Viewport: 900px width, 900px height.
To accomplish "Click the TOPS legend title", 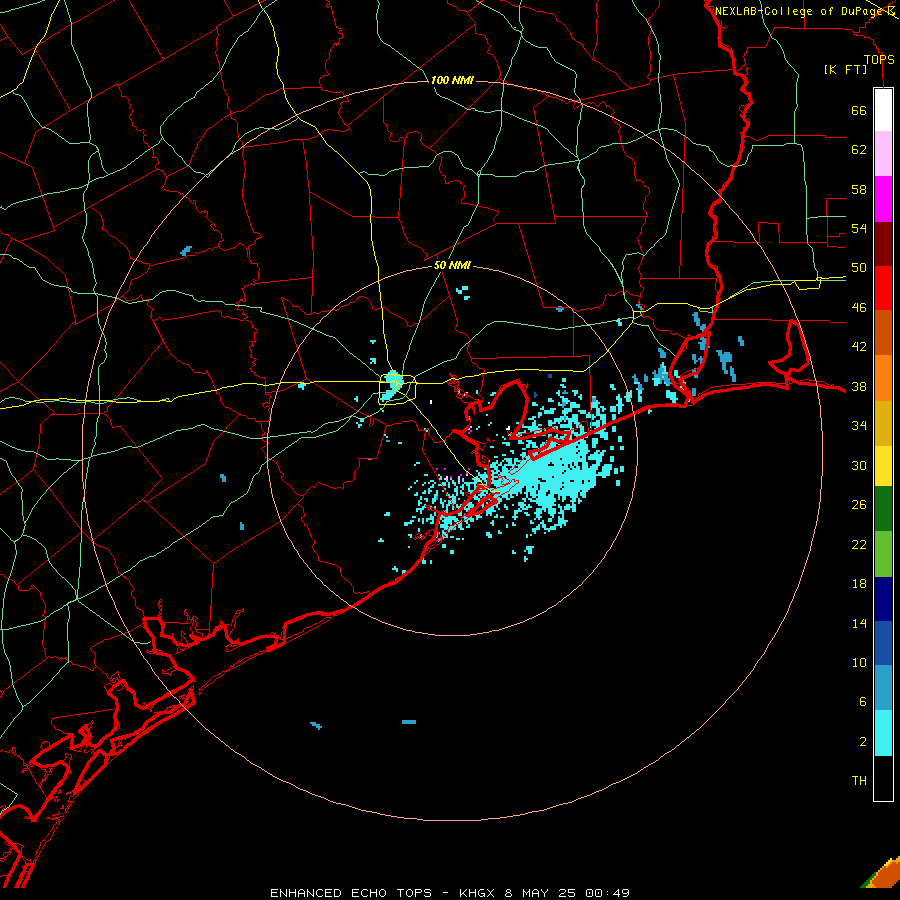I will [879, 59].
